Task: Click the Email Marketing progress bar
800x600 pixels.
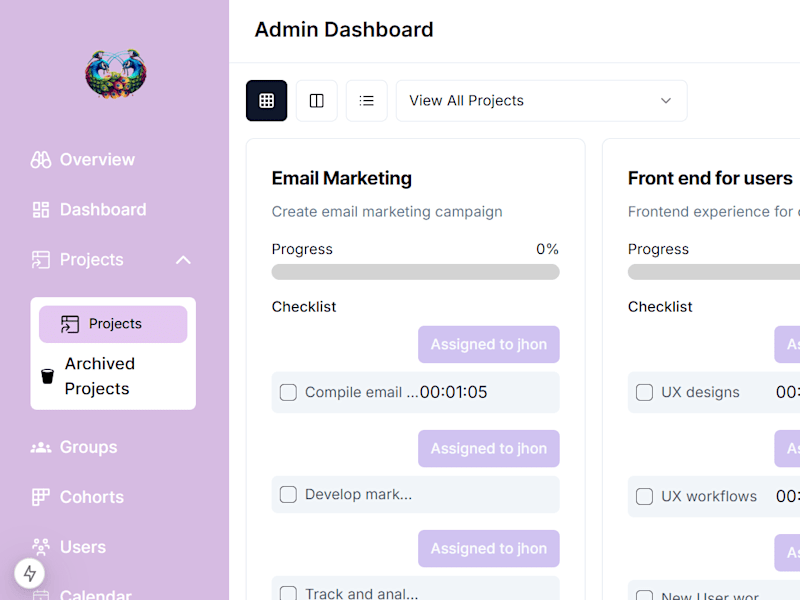Action: tap(415, 272)
